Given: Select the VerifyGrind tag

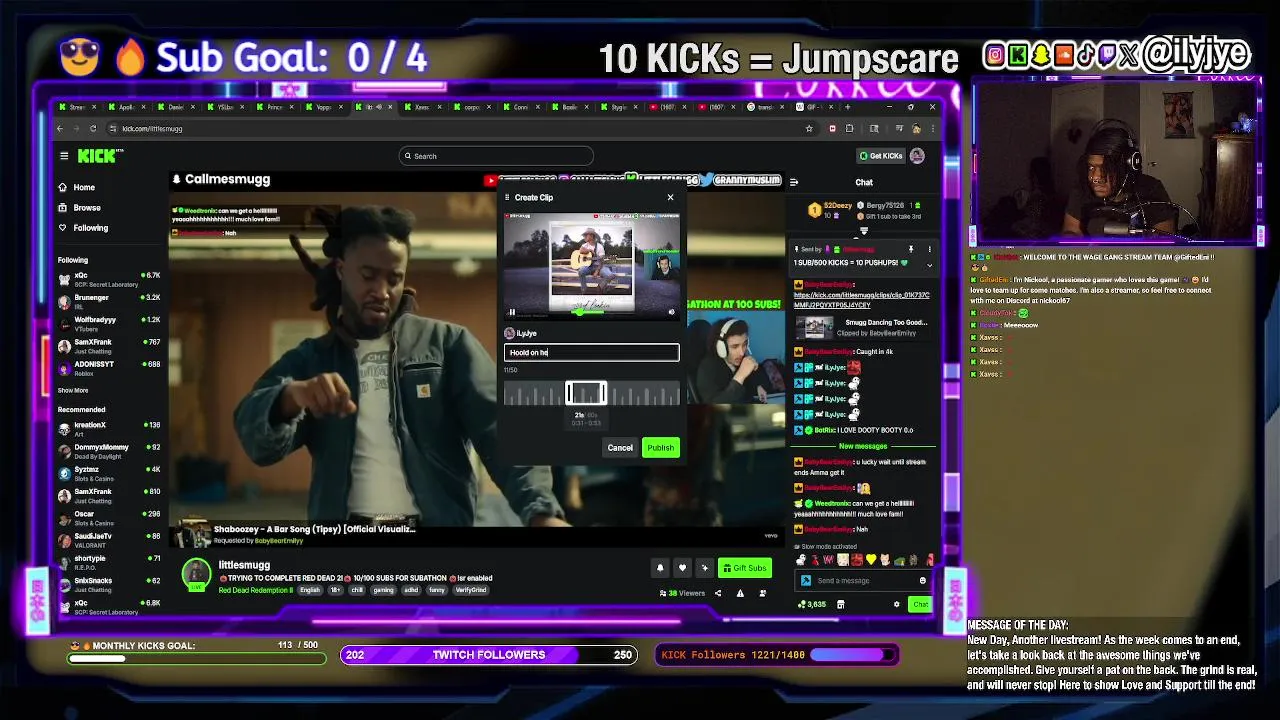Looking at the screenshot, I should point(471,590).
